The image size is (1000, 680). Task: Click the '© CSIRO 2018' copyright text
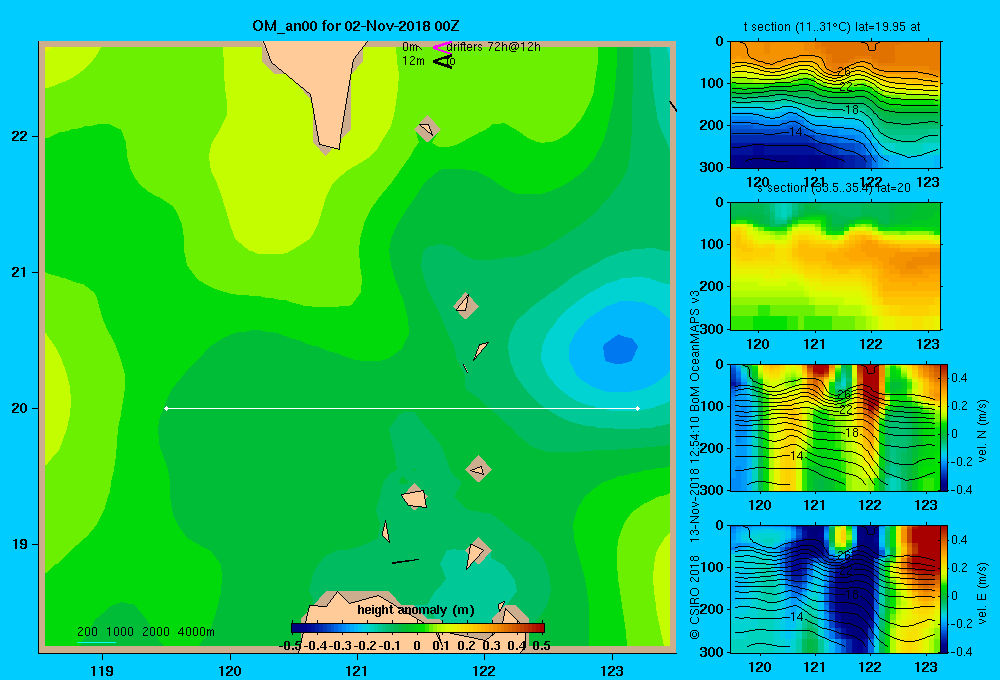[x=695, y=597]
